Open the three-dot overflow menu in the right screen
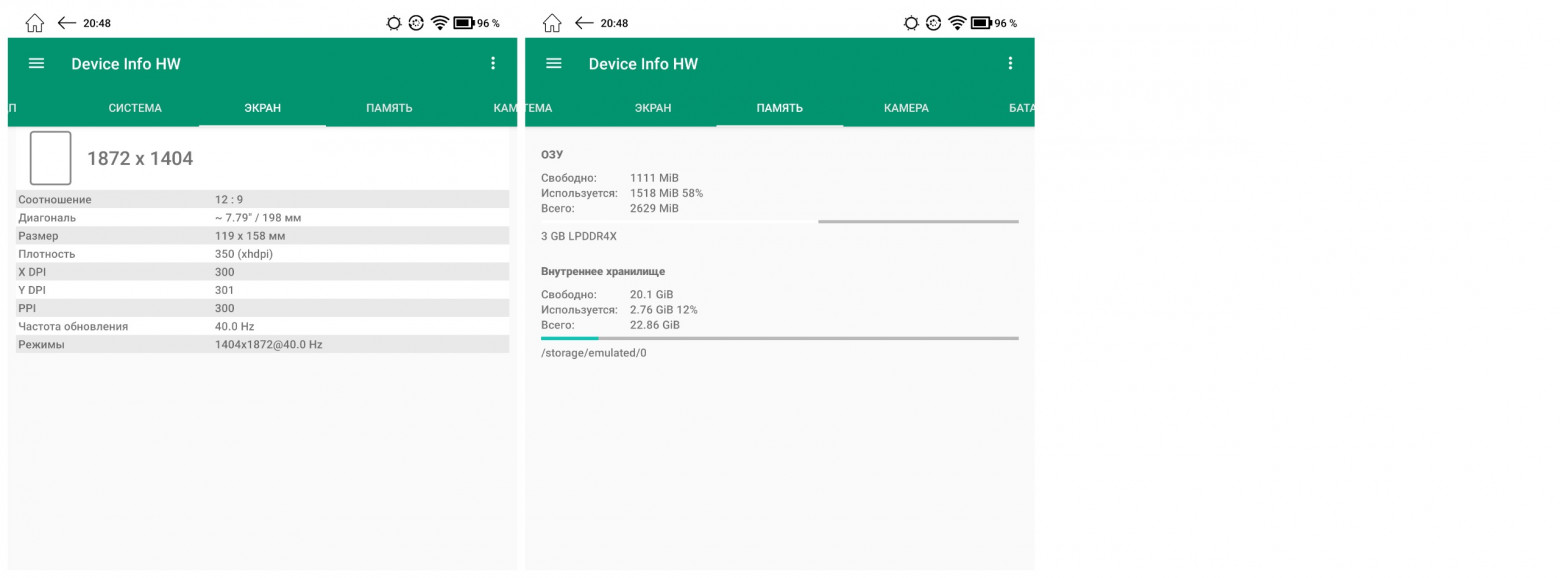The height and width of the screenshot is (578, 1560). (1010, 63)
